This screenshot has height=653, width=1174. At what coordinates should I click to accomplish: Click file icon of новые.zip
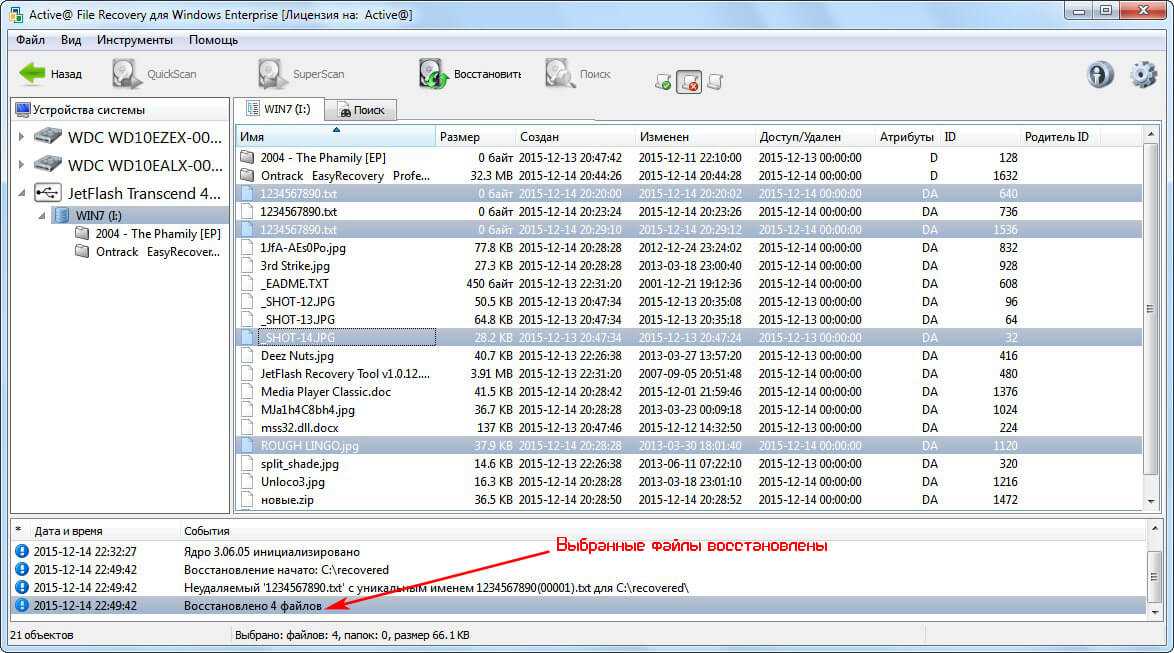(247, 499)
